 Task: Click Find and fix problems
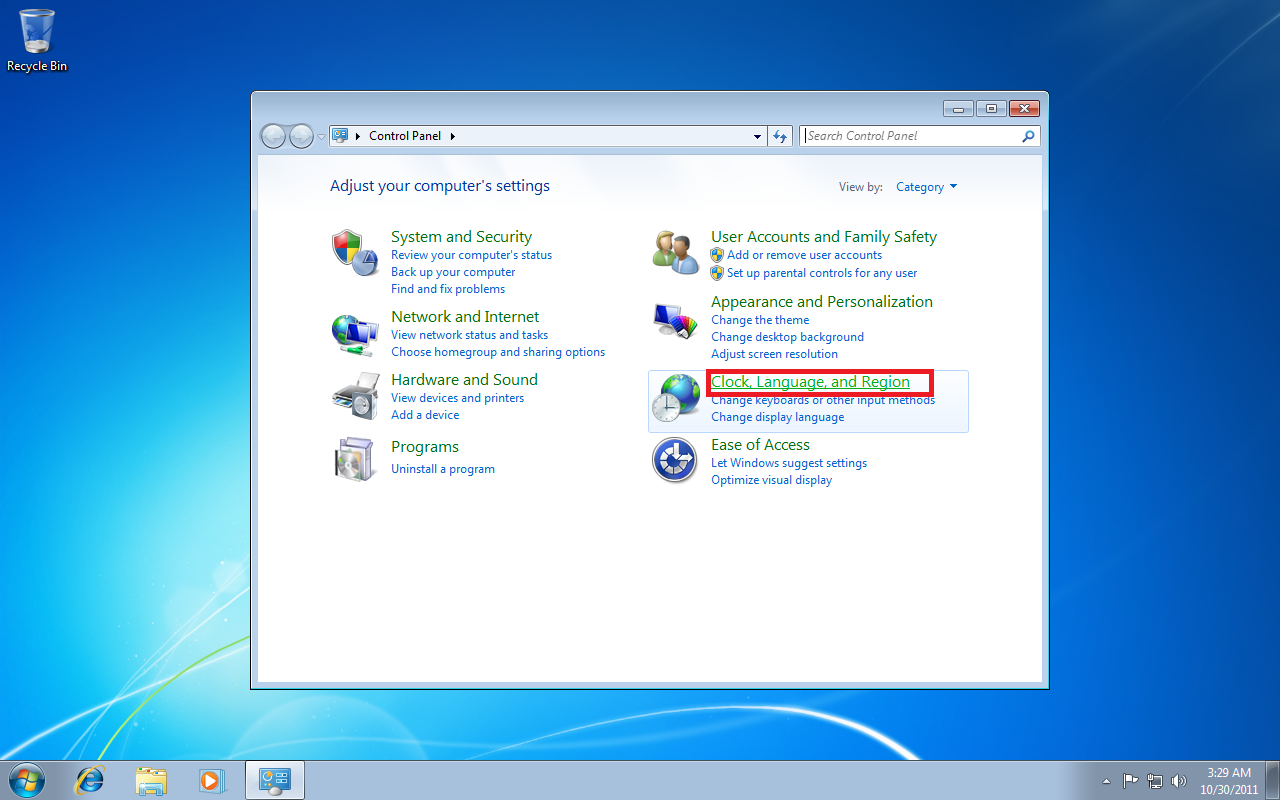pyautogui.click(x=448, y=289)
